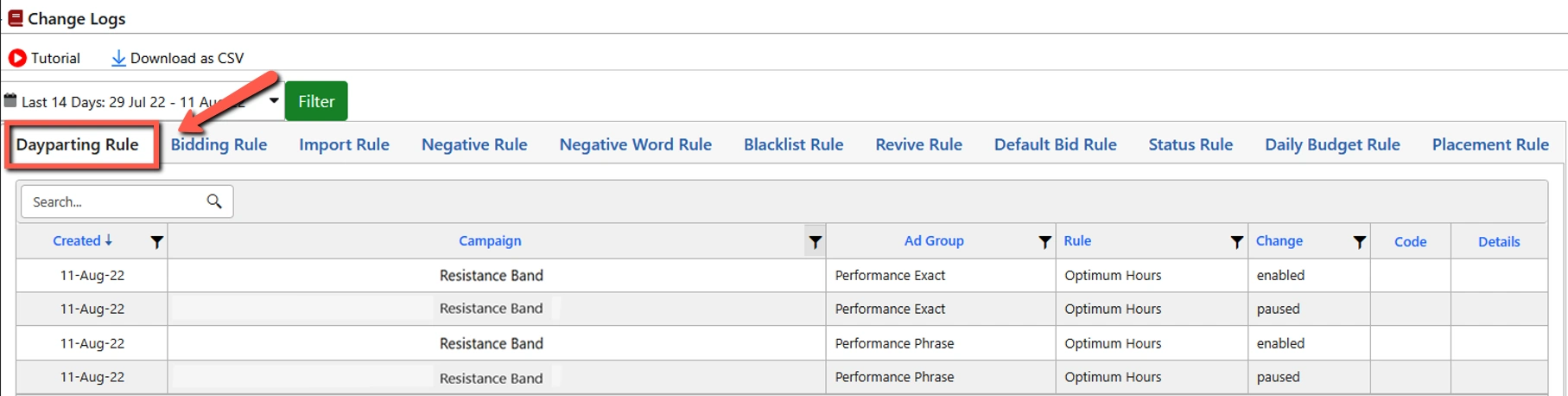Open the Change column filter icon
Viewport: 1568px width, 396px height.
pos(1359,242)
